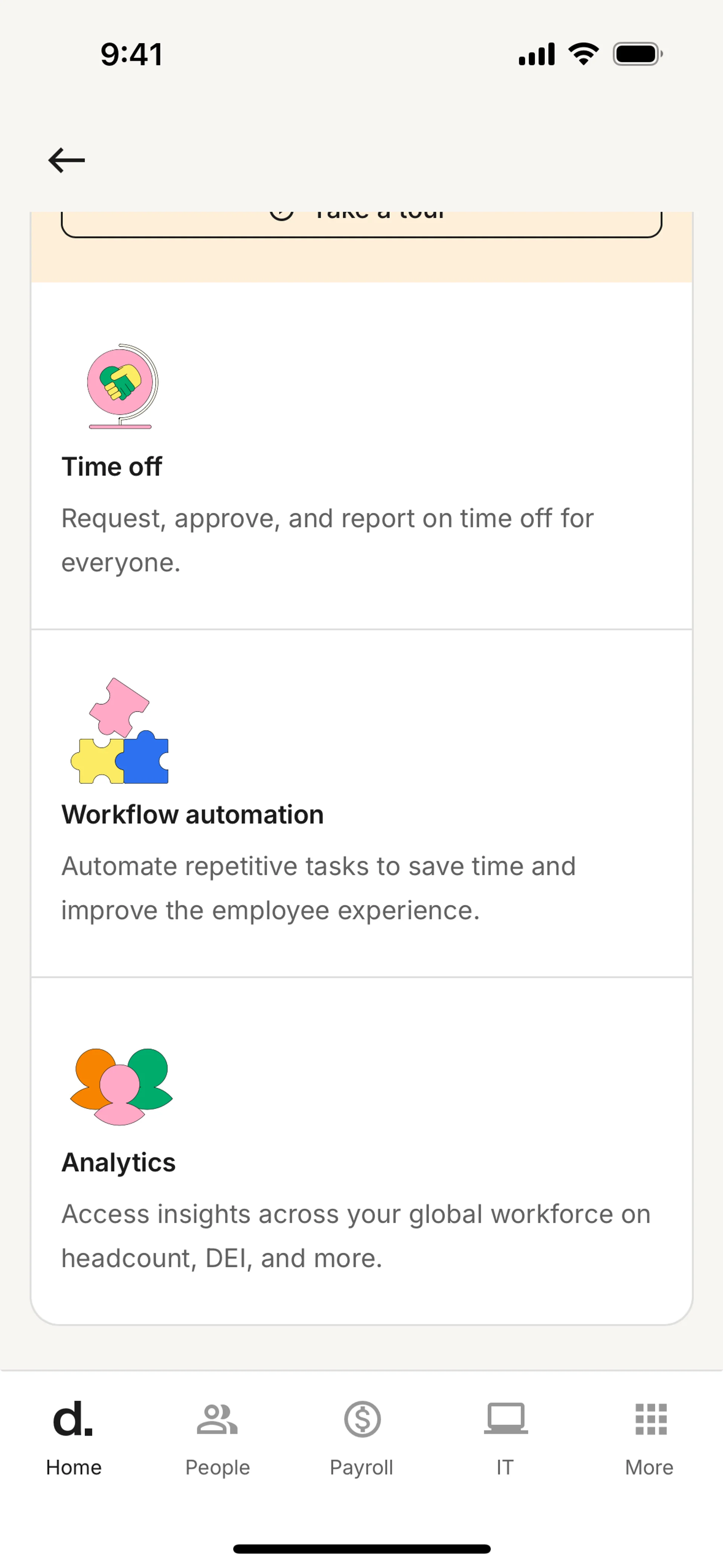The width and height of the screenshot is (723, 1568).
Task: Click the 'Automate repetitive tasks' description
Action: 318,888
